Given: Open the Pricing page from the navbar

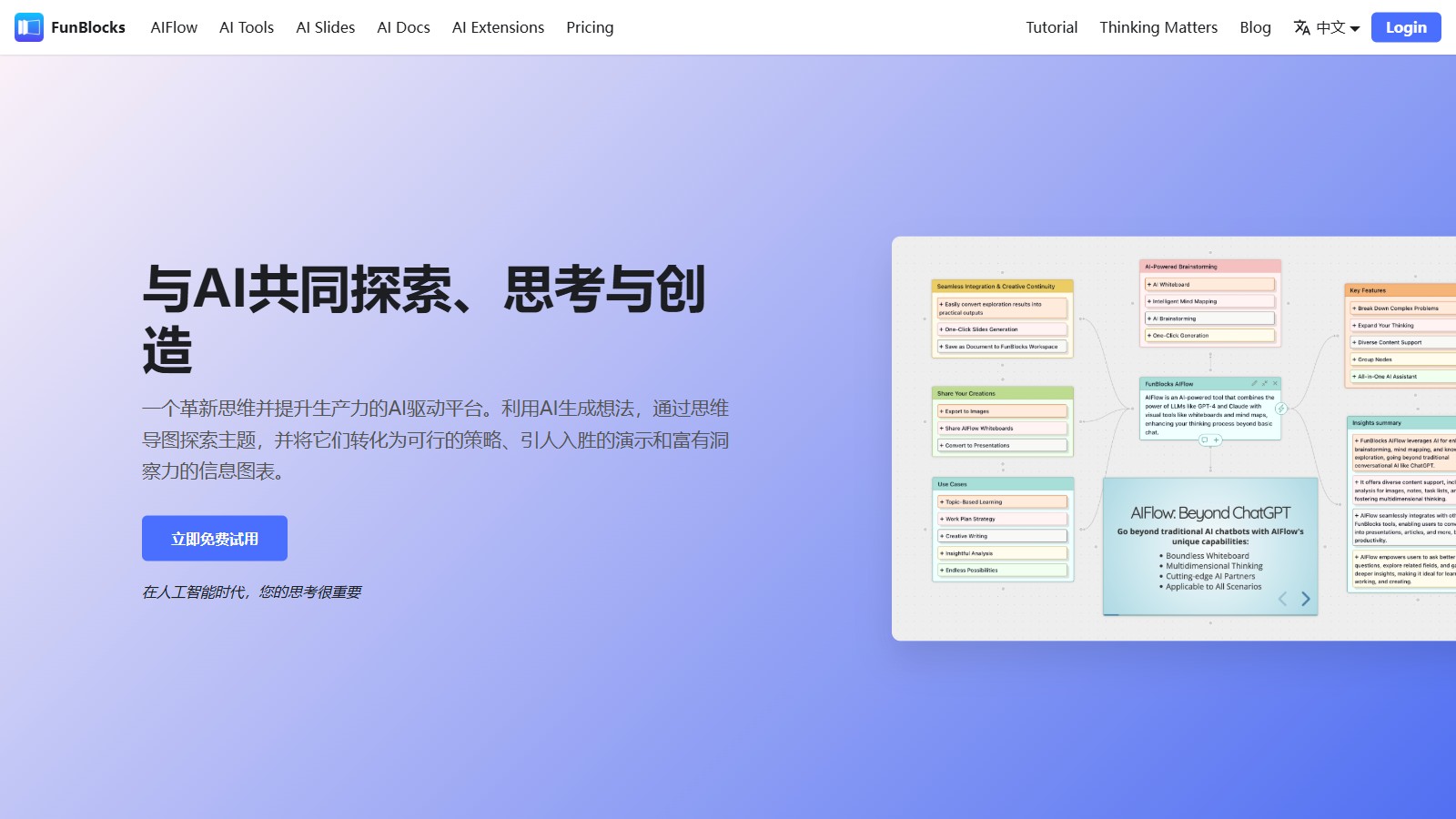Looking at the screenshot, I should point(590,27).
